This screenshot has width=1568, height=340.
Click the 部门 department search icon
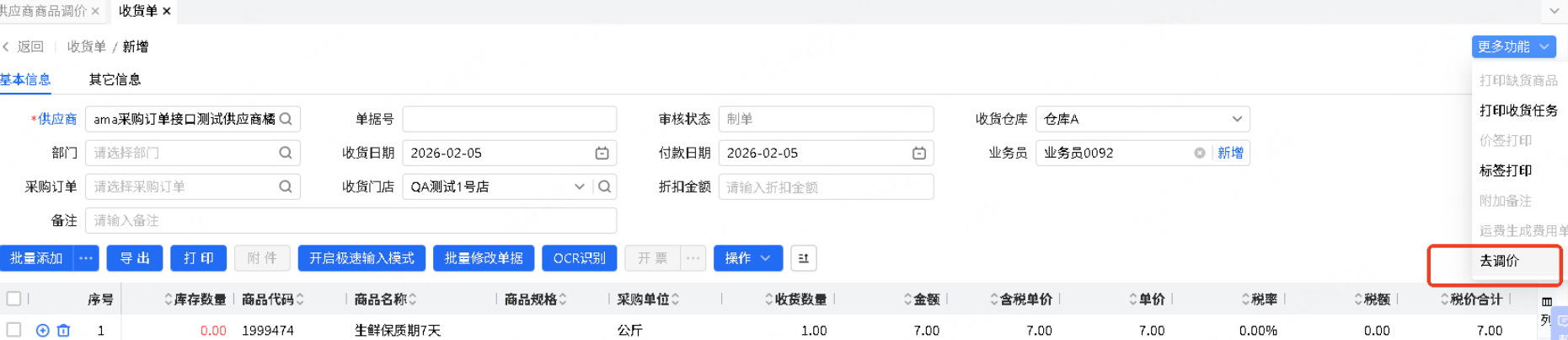(286, 153)
